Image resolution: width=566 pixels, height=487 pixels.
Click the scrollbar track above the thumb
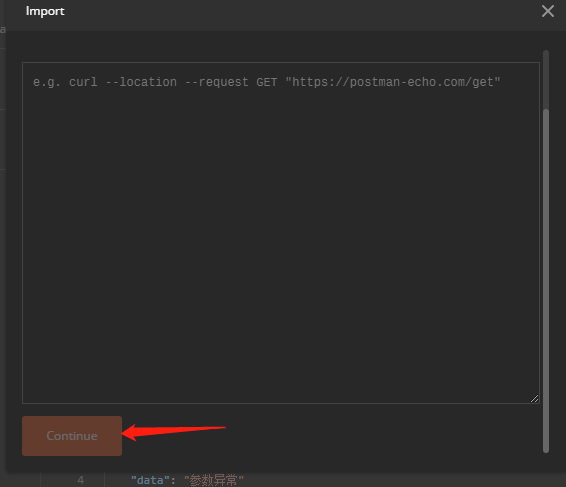tap(546, 79)
